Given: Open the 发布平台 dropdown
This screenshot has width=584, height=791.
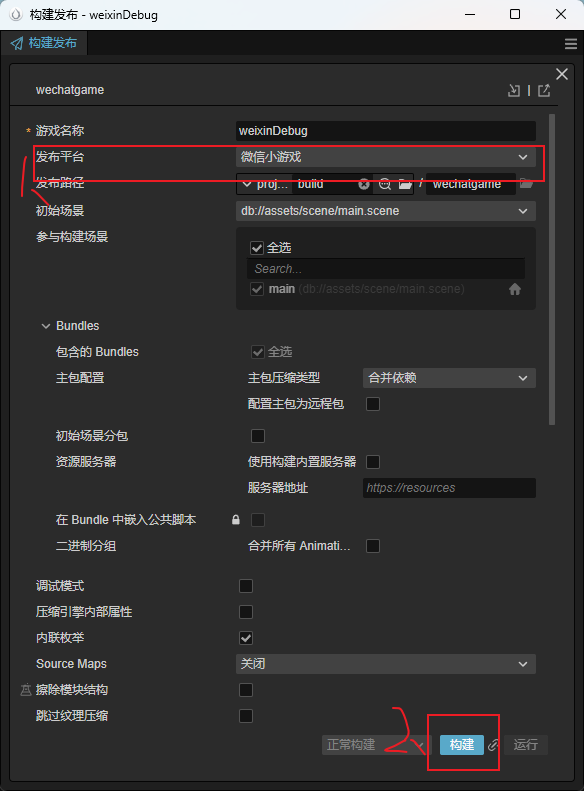Looking at the screenshot, I should pyautogui.click(x=385, y=157).
